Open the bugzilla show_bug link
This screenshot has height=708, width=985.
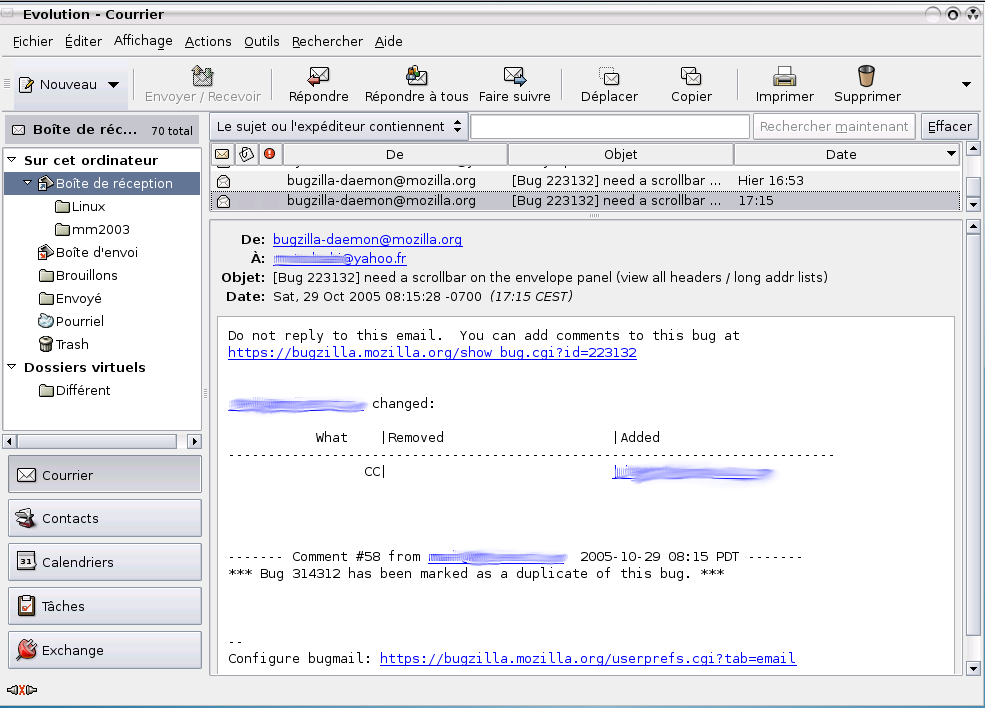pos(432,353)
